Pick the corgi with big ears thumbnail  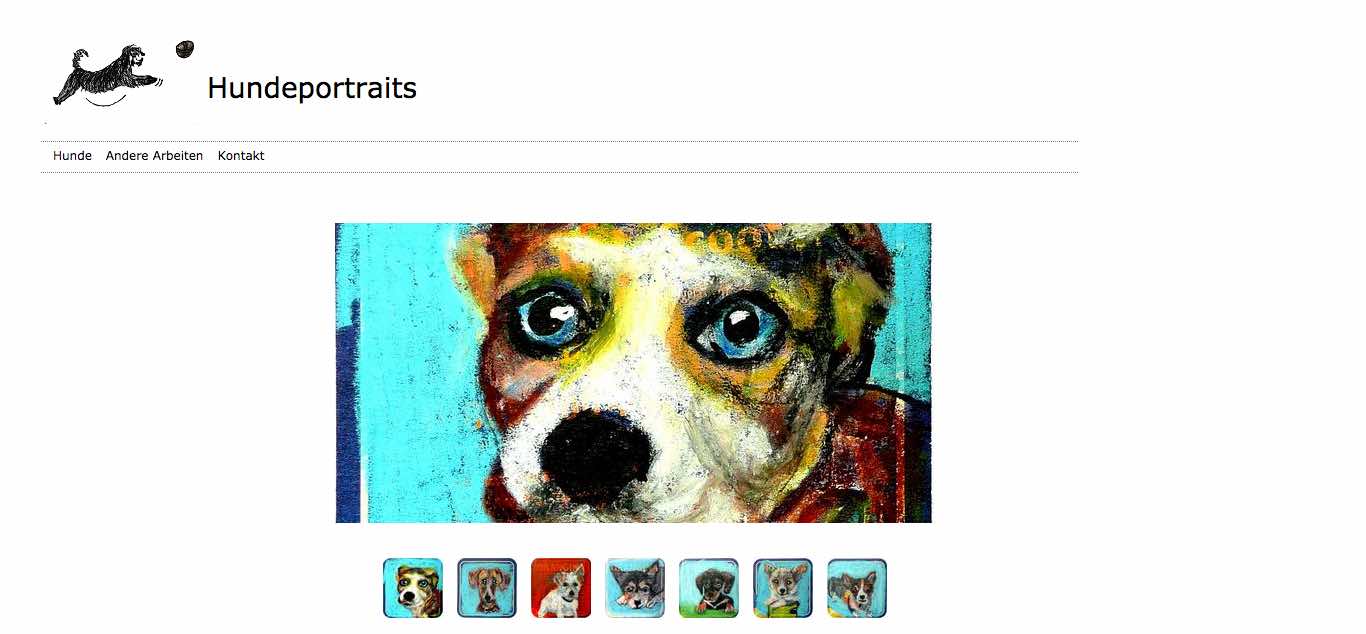tap(783, 588)
